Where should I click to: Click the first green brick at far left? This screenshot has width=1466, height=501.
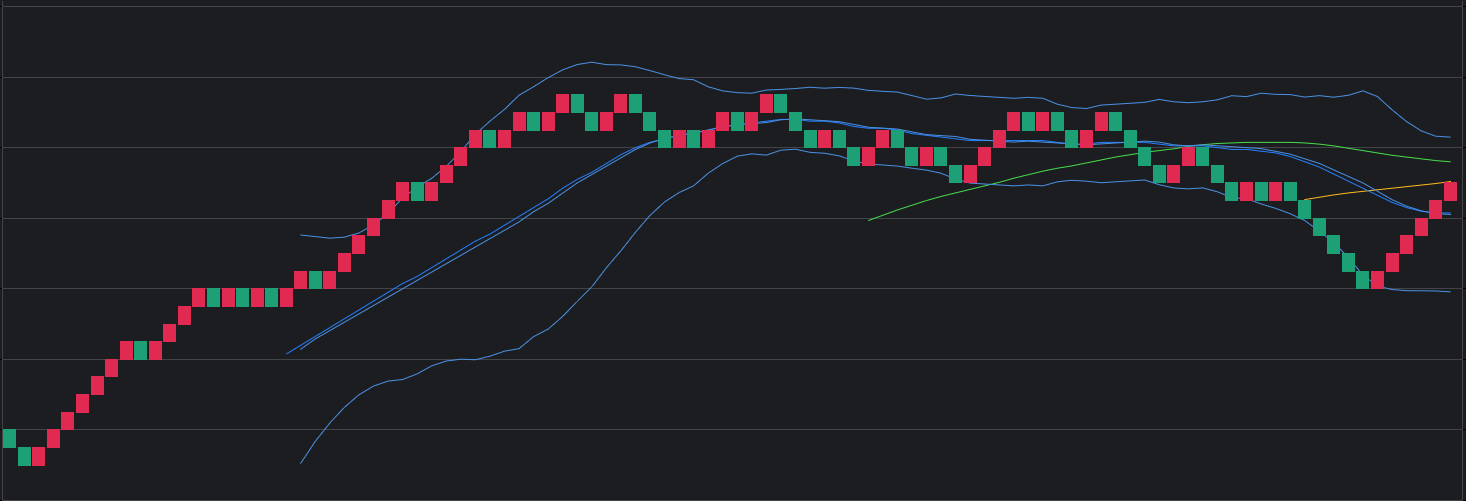coord(9,438)
